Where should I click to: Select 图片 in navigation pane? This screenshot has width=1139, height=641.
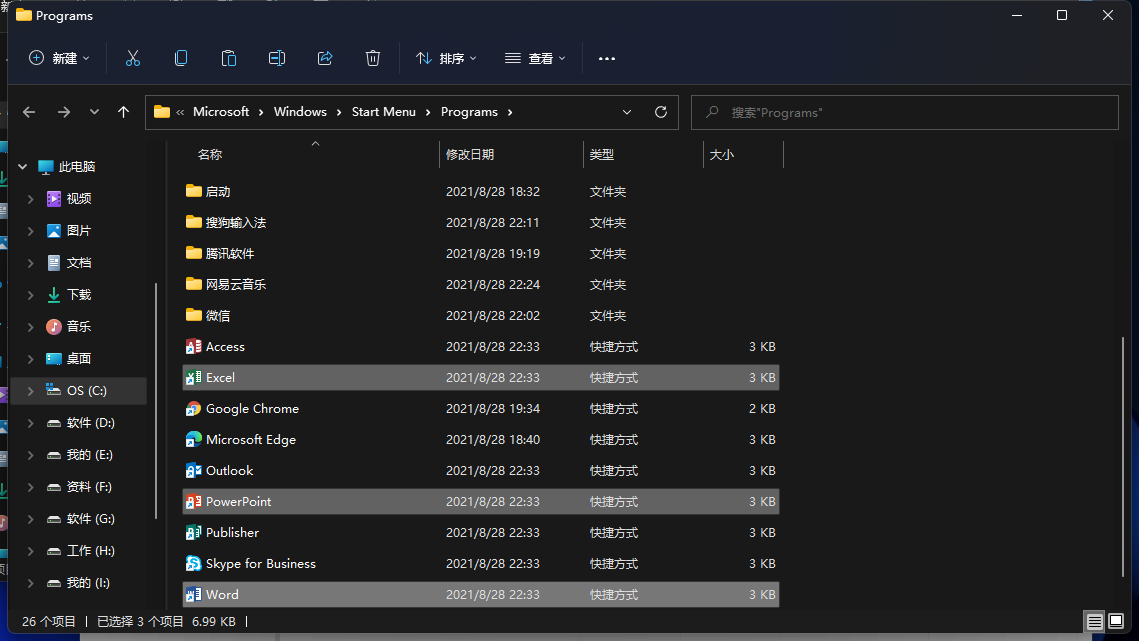pos(78,230)
